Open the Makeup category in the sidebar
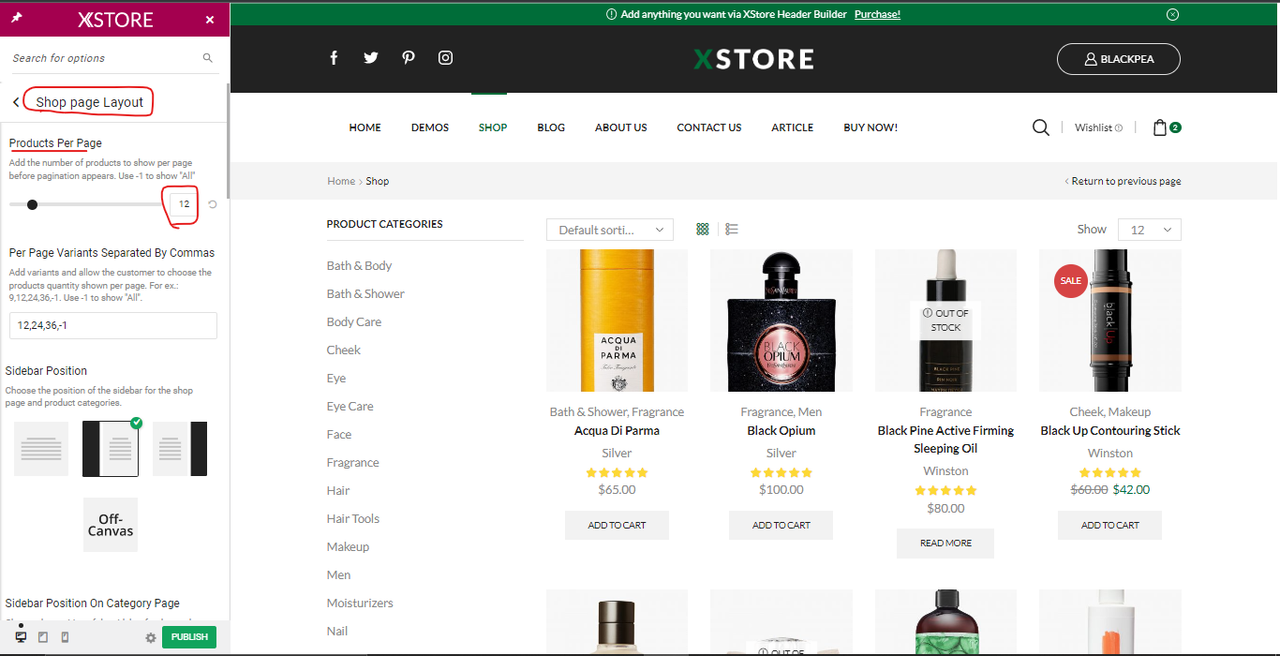 coord(348,546)
